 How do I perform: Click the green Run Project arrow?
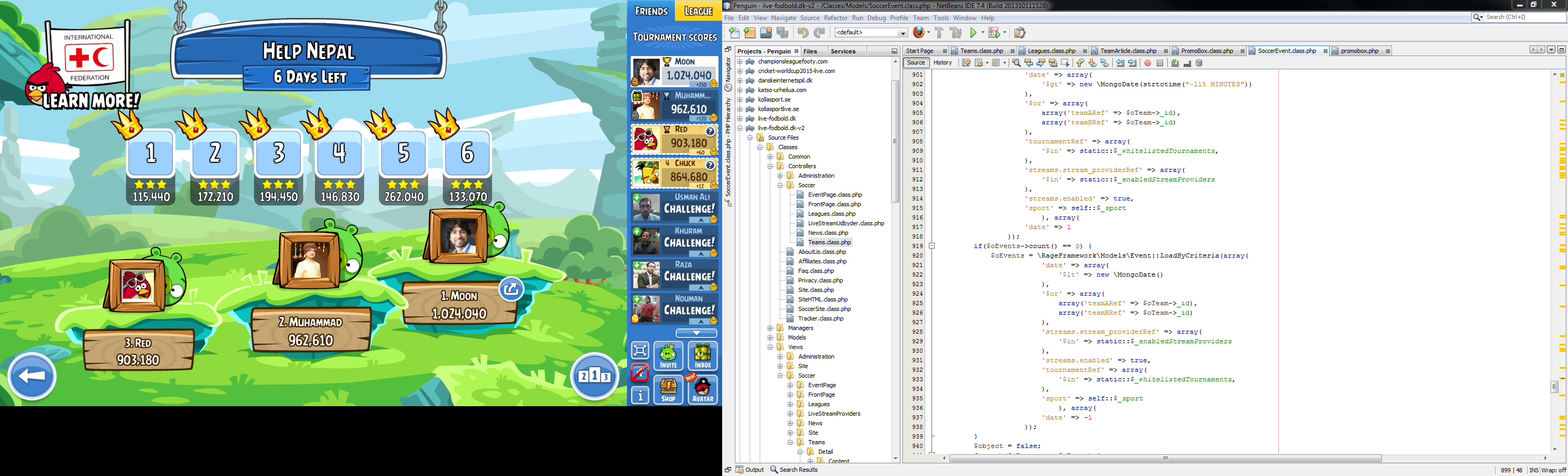click(973, 33)
